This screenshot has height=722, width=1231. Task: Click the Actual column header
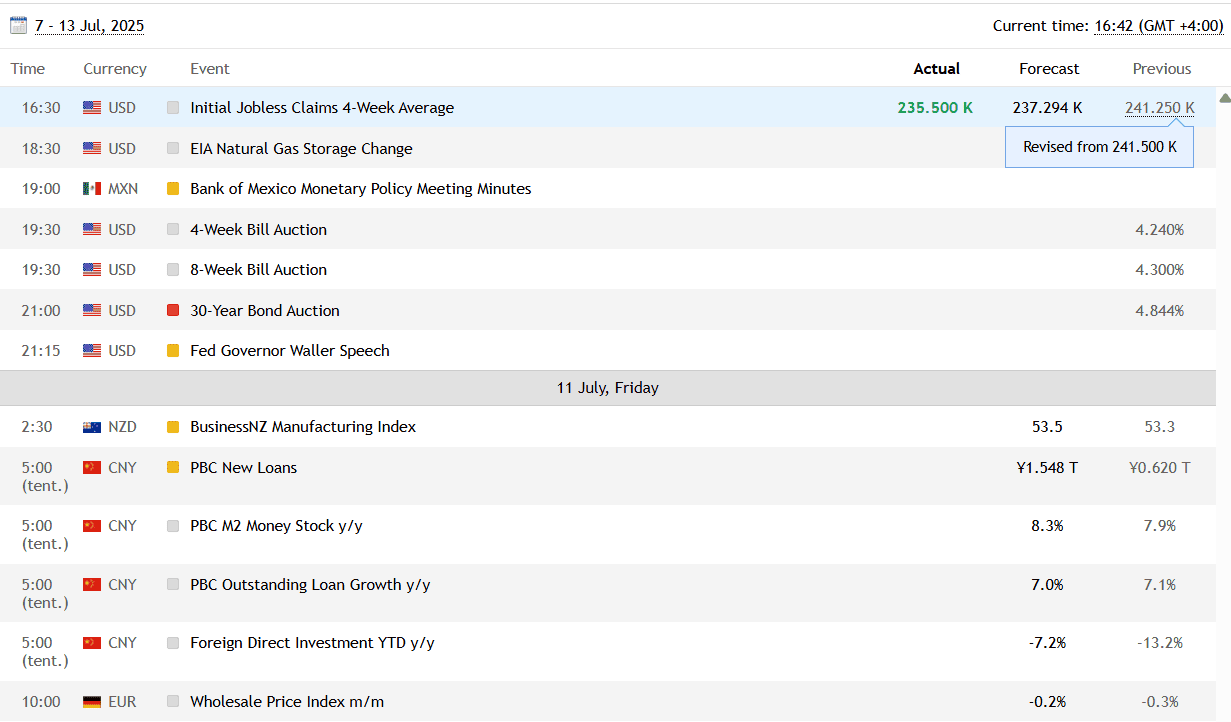click(x=936, y=69)
